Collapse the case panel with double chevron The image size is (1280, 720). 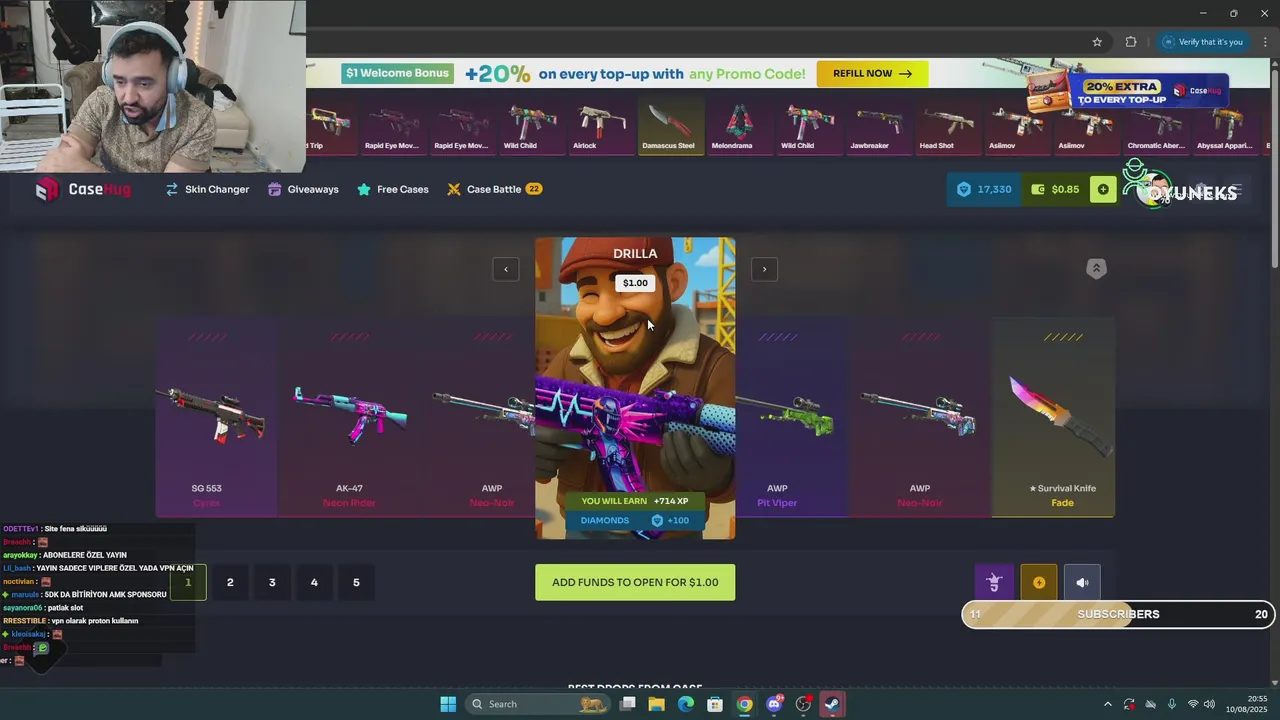point(1096,269)
